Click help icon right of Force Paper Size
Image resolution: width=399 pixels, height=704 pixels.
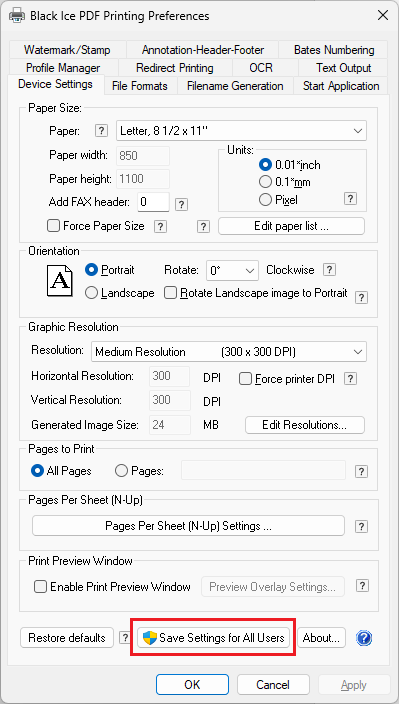(160, 227)
